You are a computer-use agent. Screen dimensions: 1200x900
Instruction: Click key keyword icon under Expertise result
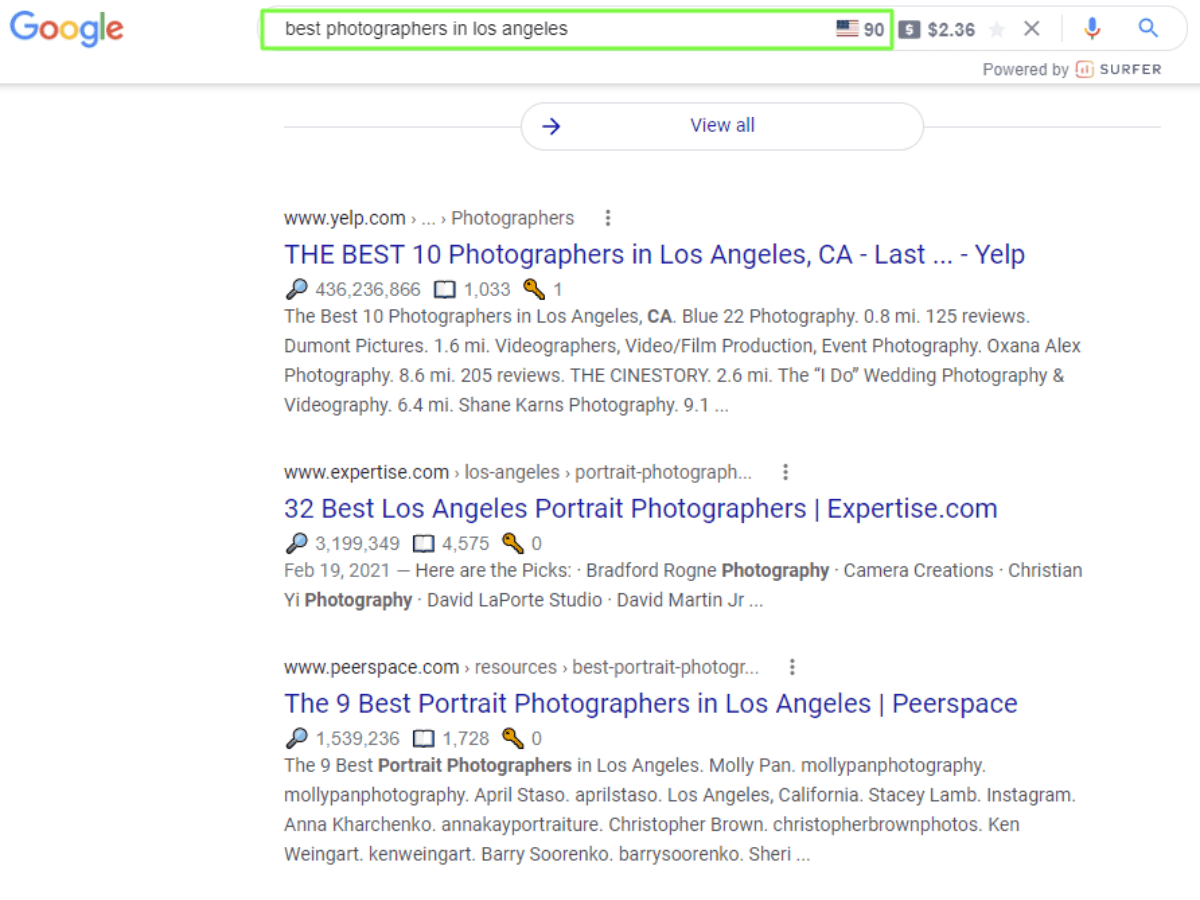513,544
